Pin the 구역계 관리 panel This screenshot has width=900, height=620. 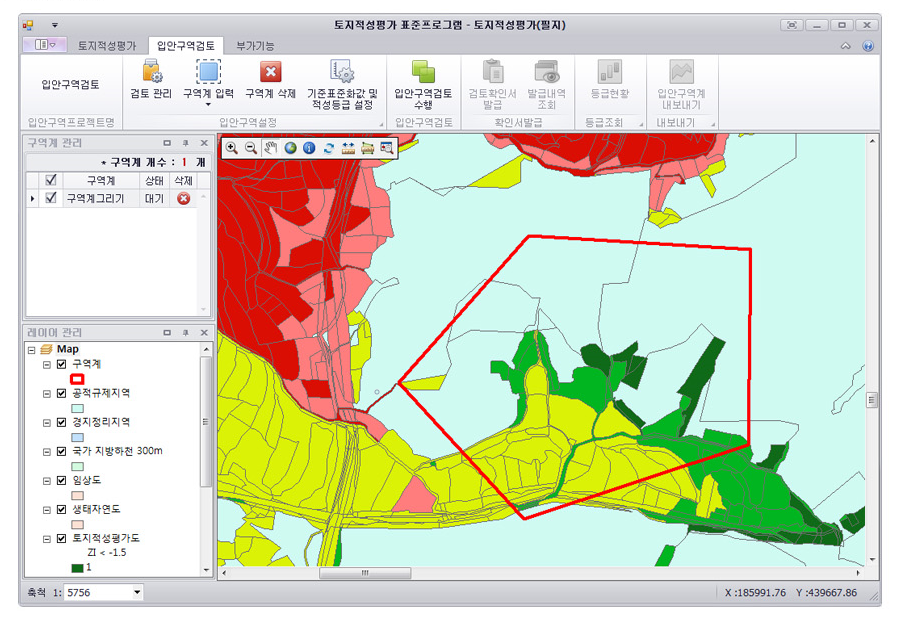pyautogui.click(x=185, y=143)
